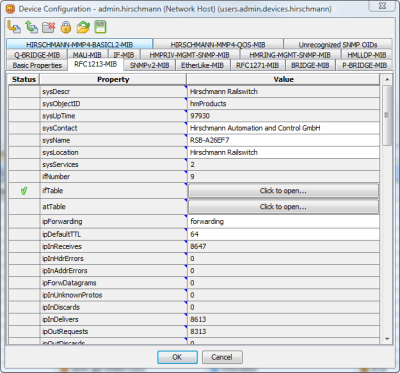Switch to Unrecognized SNMP OIDs tab
The image size is (400, 373).
(338, 44)
